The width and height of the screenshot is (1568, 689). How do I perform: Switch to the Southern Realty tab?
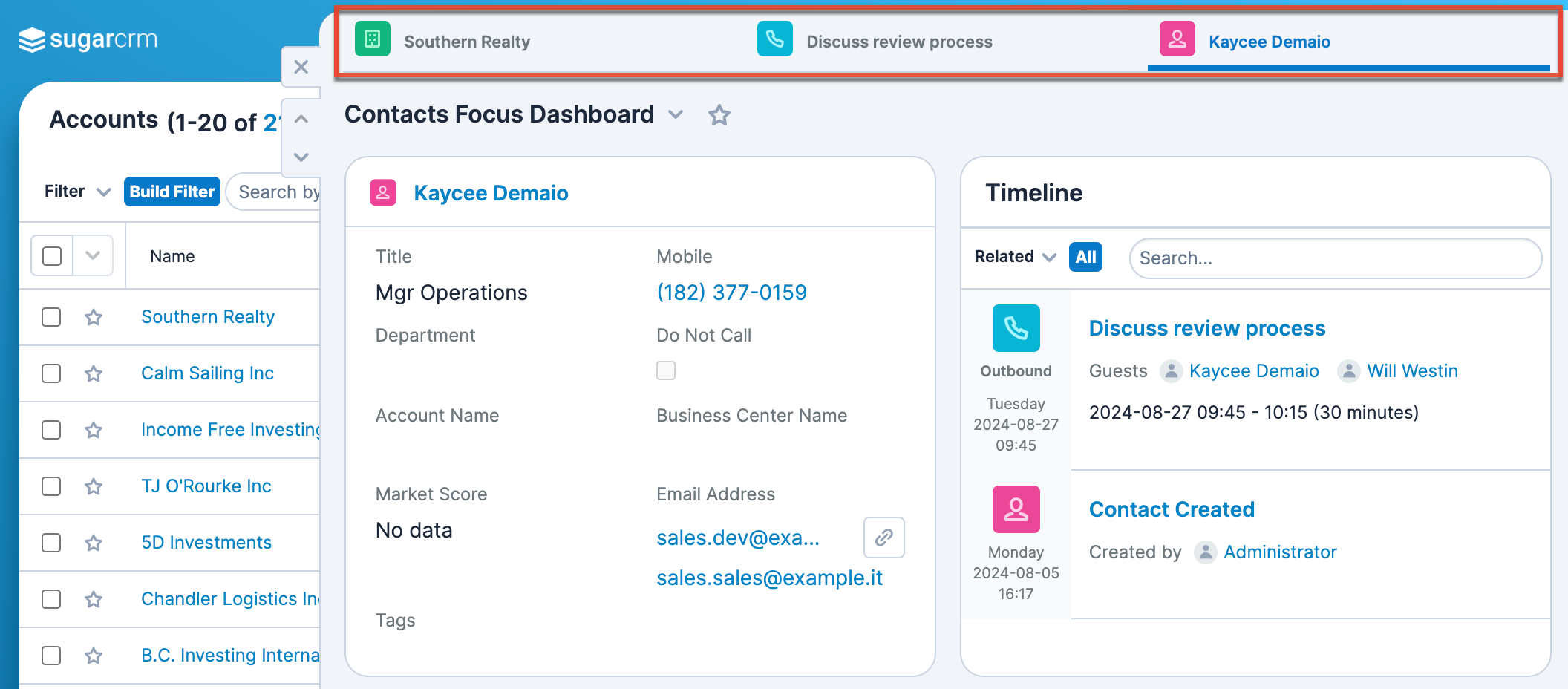tap(466, 42)
